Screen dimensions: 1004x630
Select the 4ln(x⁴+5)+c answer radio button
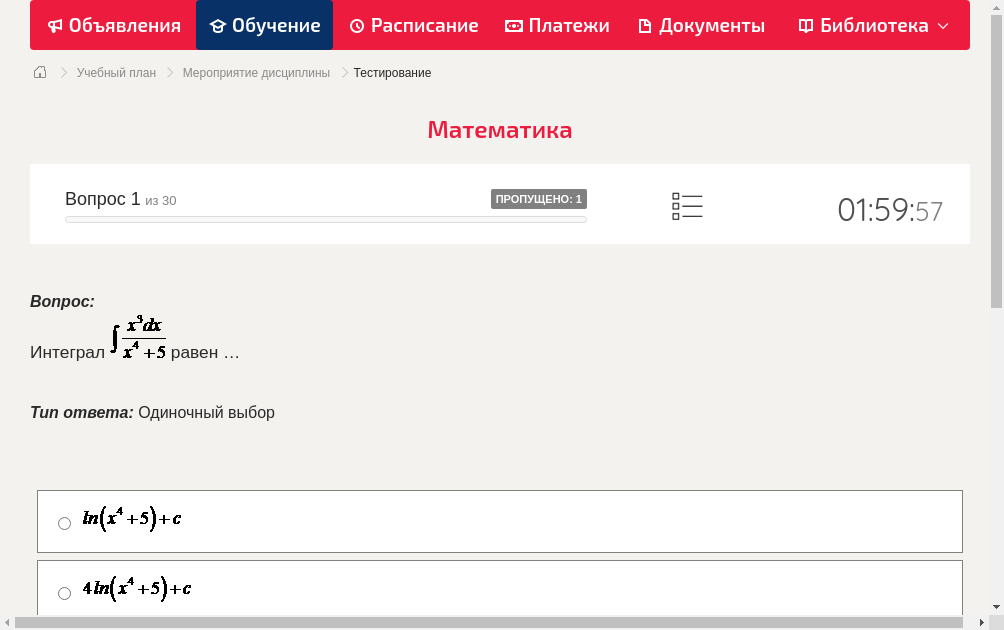pos(64,593)
